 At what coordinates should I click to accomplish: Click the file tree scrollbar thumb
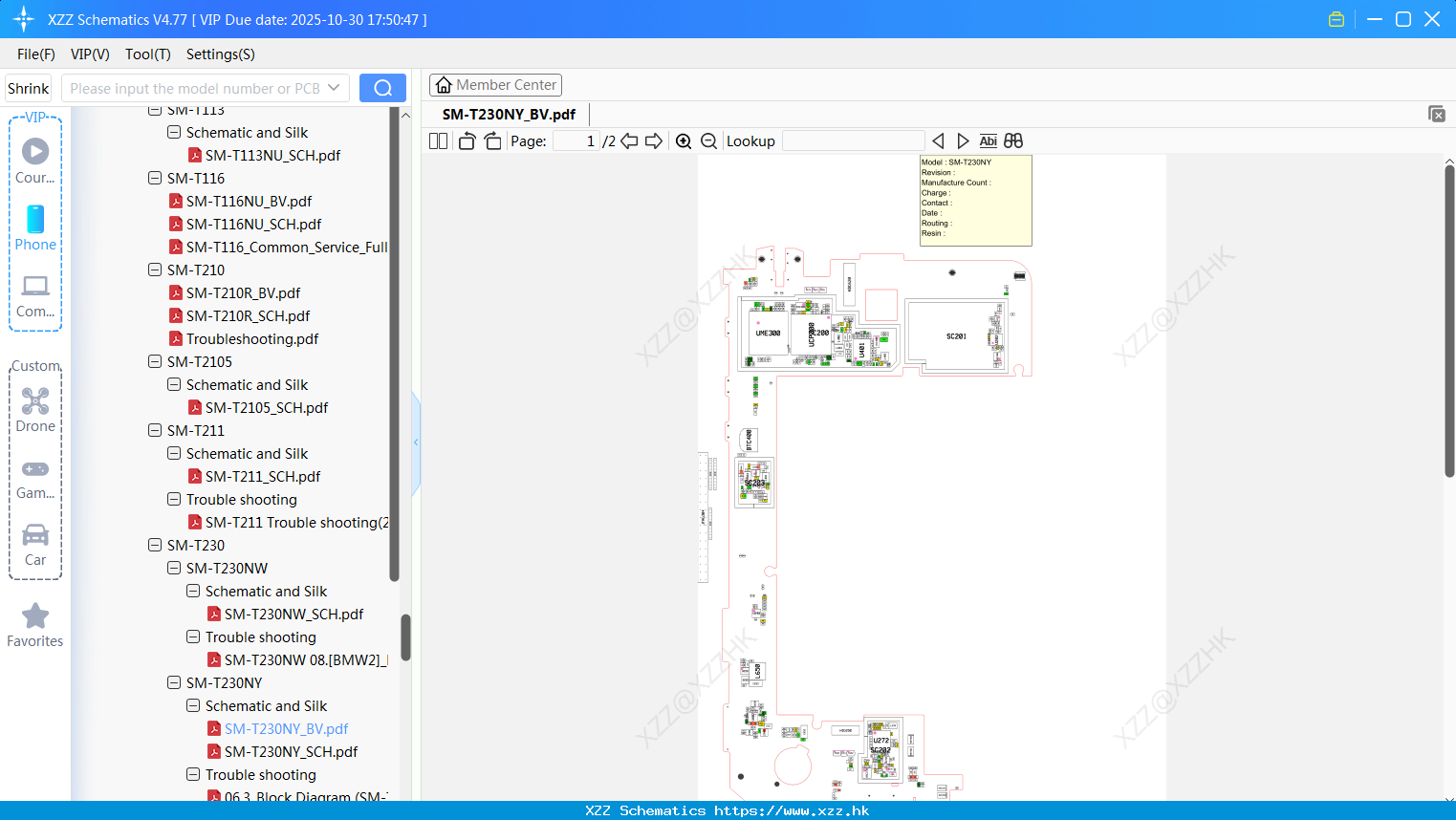coord(405,637)
